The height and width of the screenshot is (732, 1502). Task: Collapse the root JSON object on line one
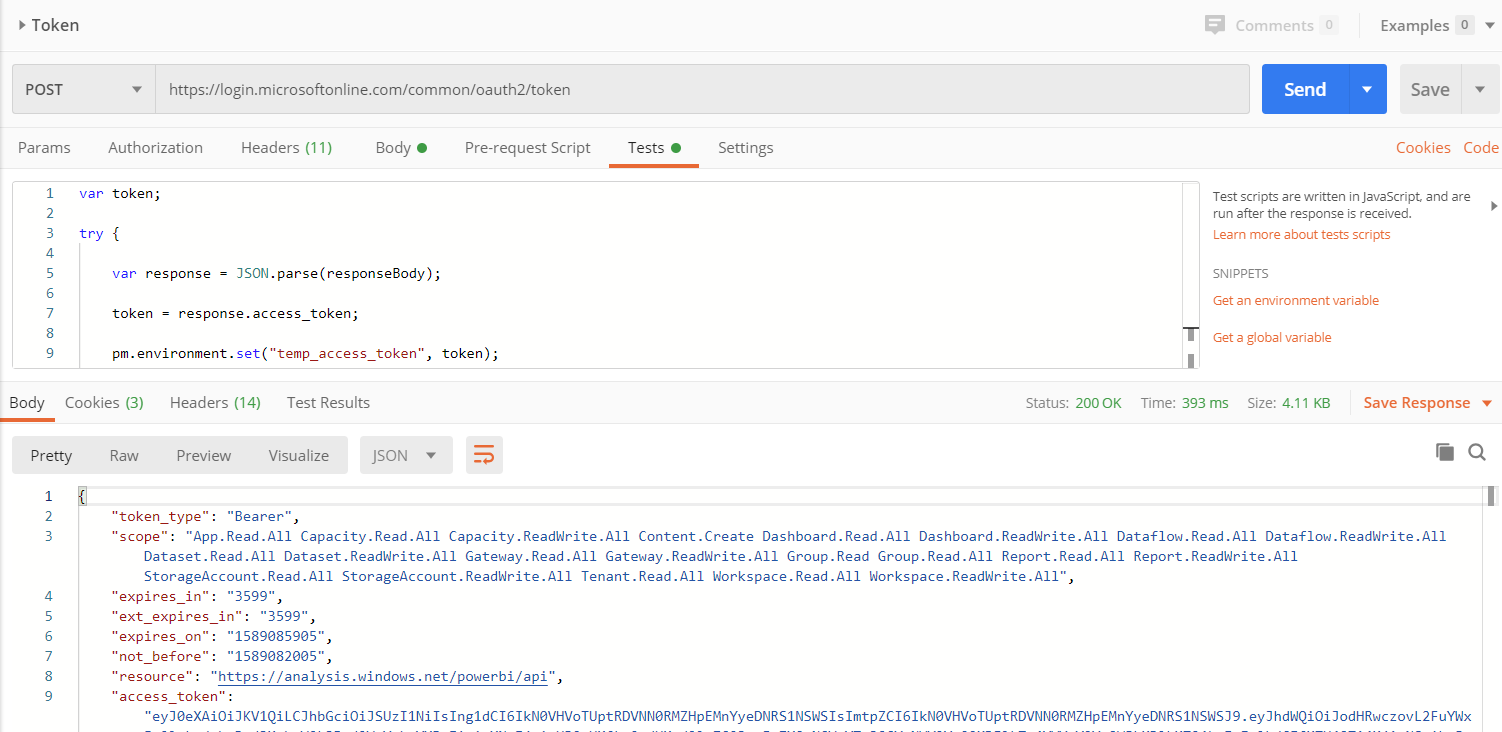(84, 495)
